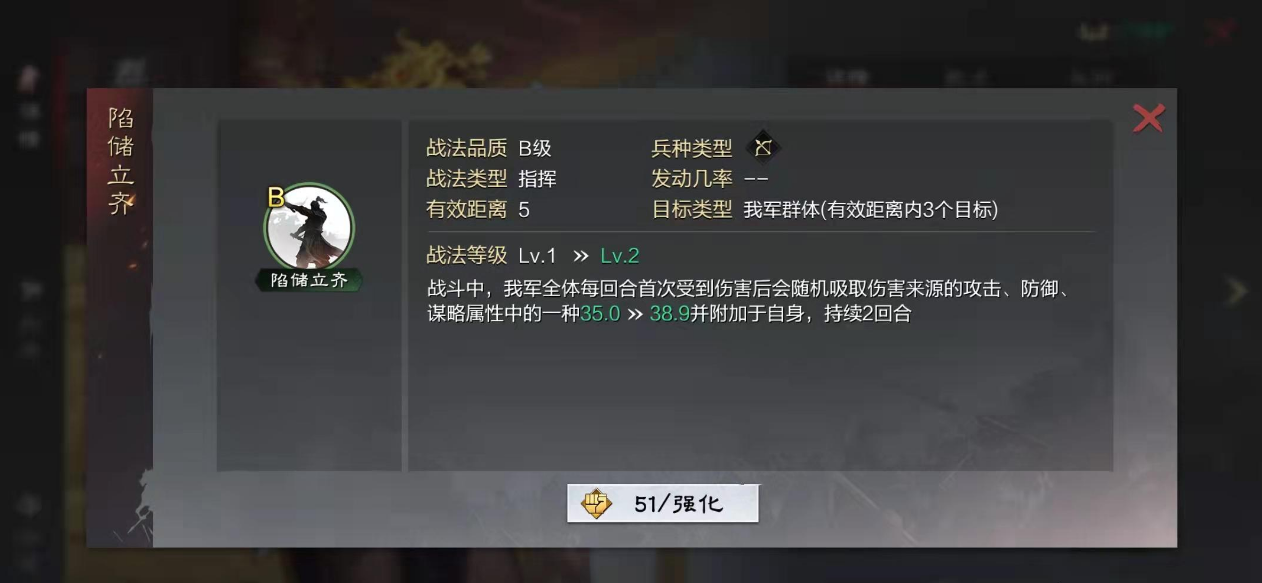The height and width of the screenshot is (583, 1262).
Task: Tap the golden fist icon on 强化
Action: coord(597,504)
